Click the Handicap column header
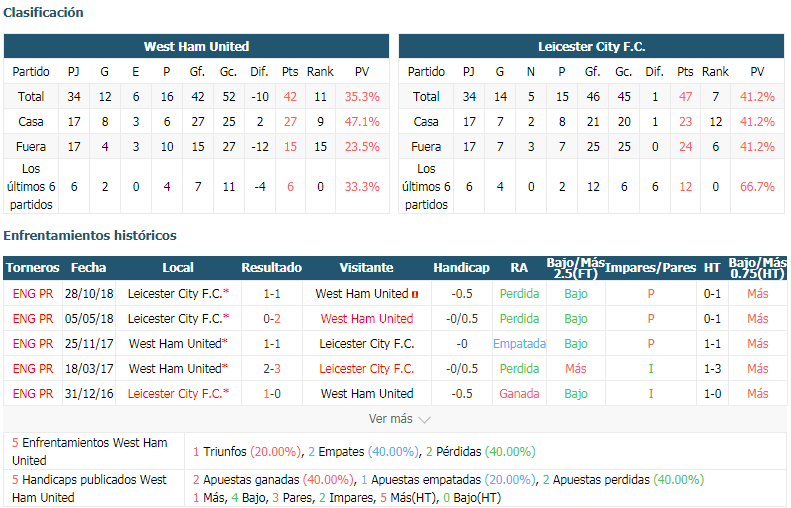Image resolution: width=791 pixels, height=508 pixels. click(x=461, y=268)
